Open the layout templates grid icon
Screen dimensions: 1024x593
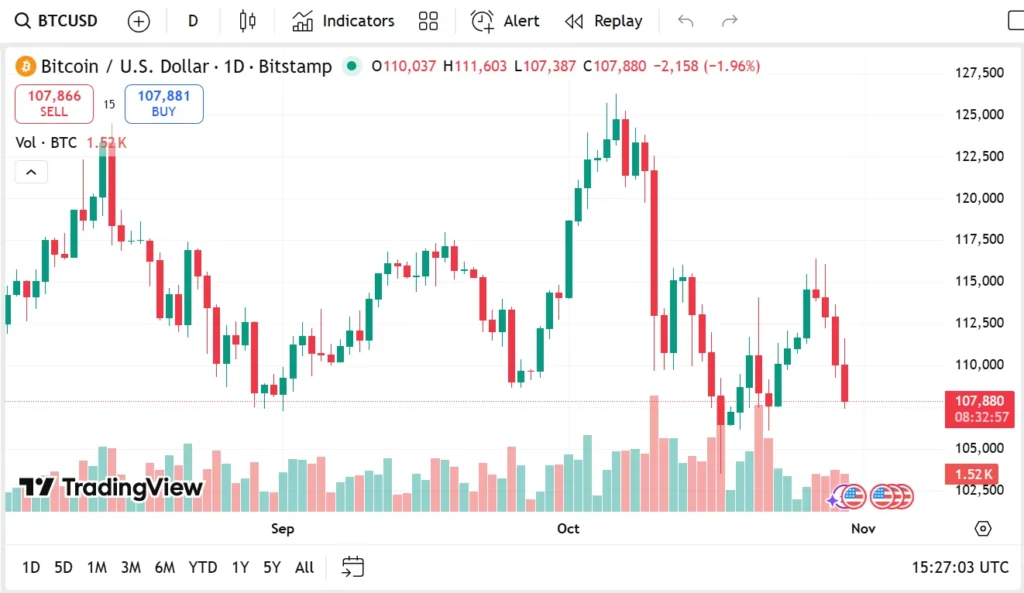[x=429, y=21]
